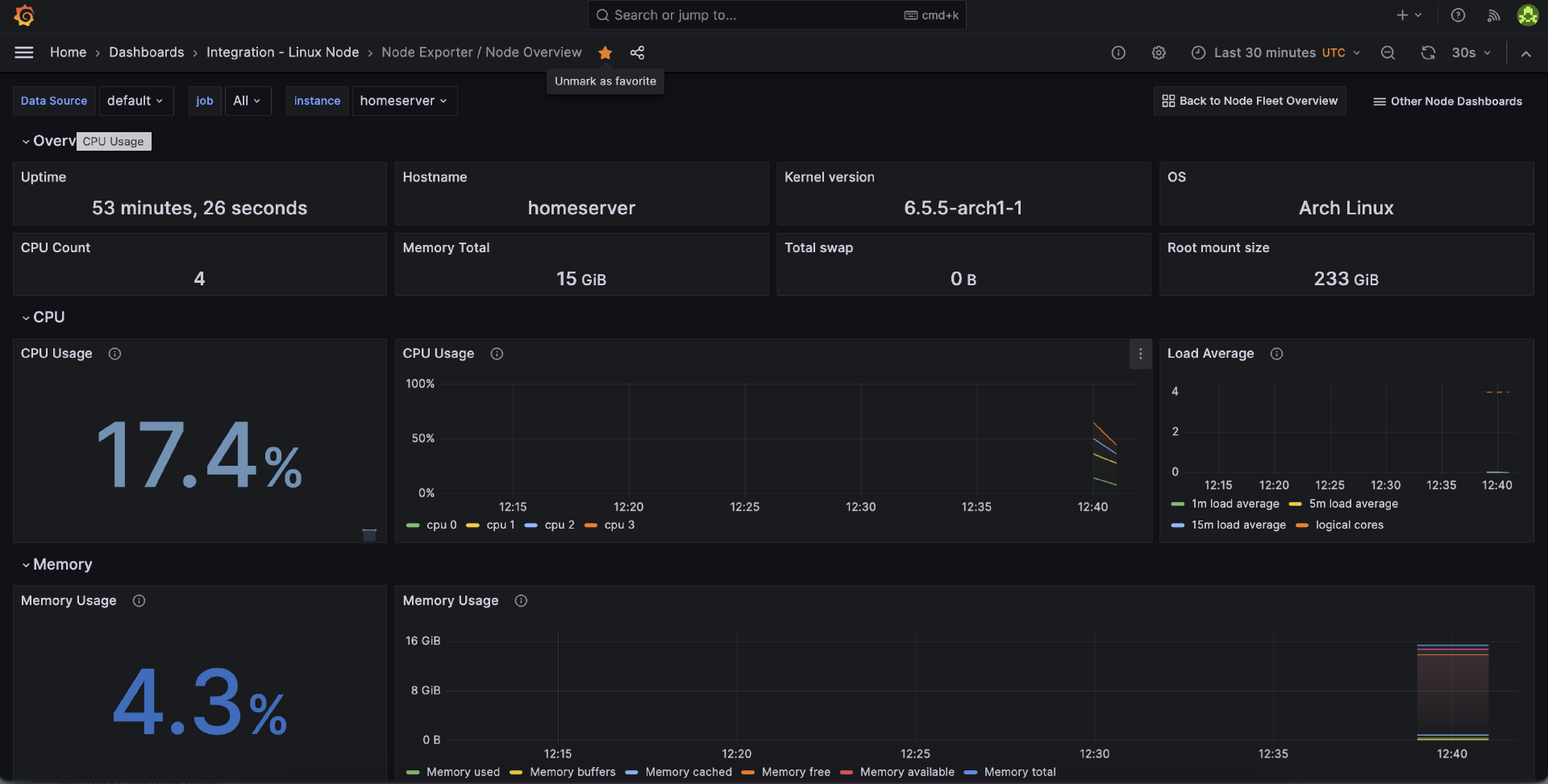Open the instance homeserver dropdown
The width and height of the screenshot is (1548, 784).
point(403,101)
